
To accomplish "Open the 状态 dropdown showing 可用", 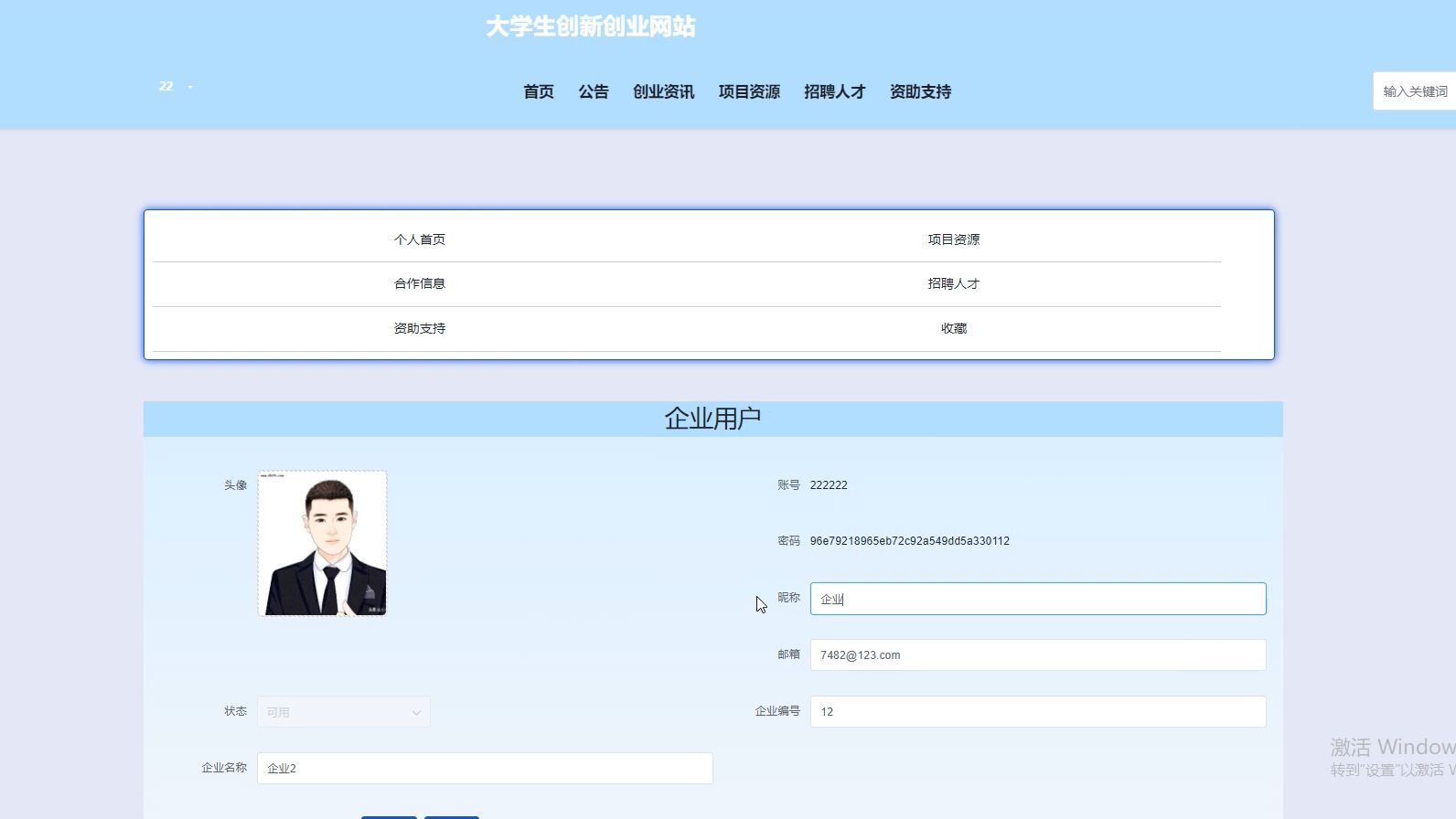I will point(344,712).
